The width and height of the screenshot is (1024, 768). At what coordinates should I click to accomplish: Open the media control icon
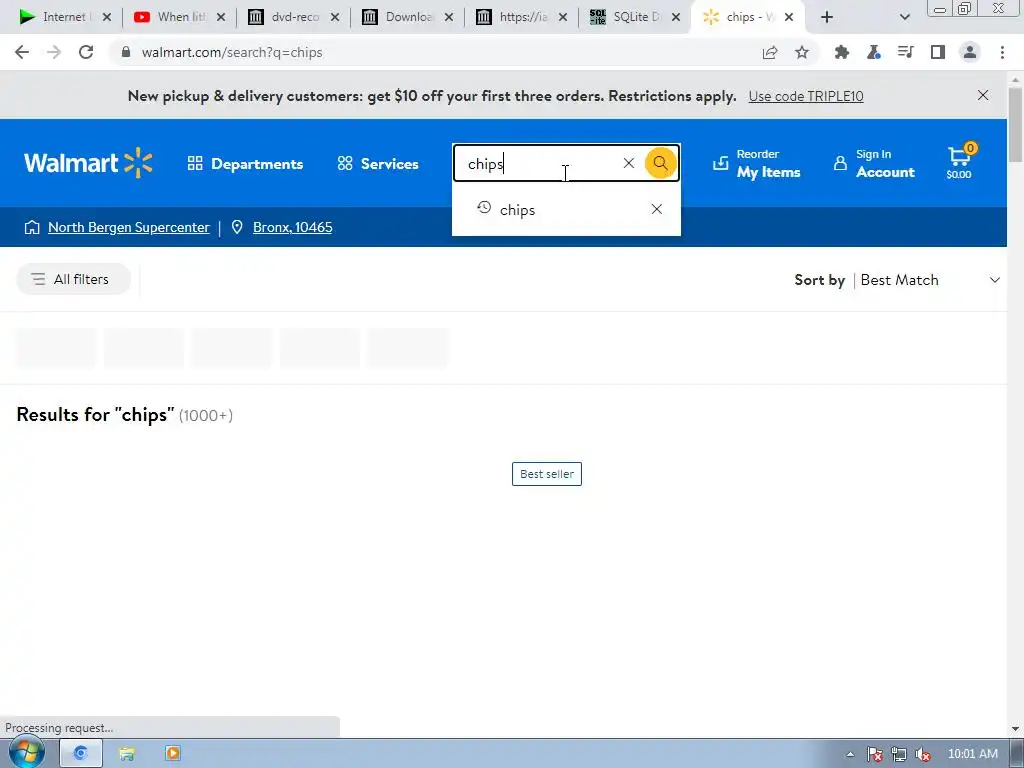[x=905, y=52]
